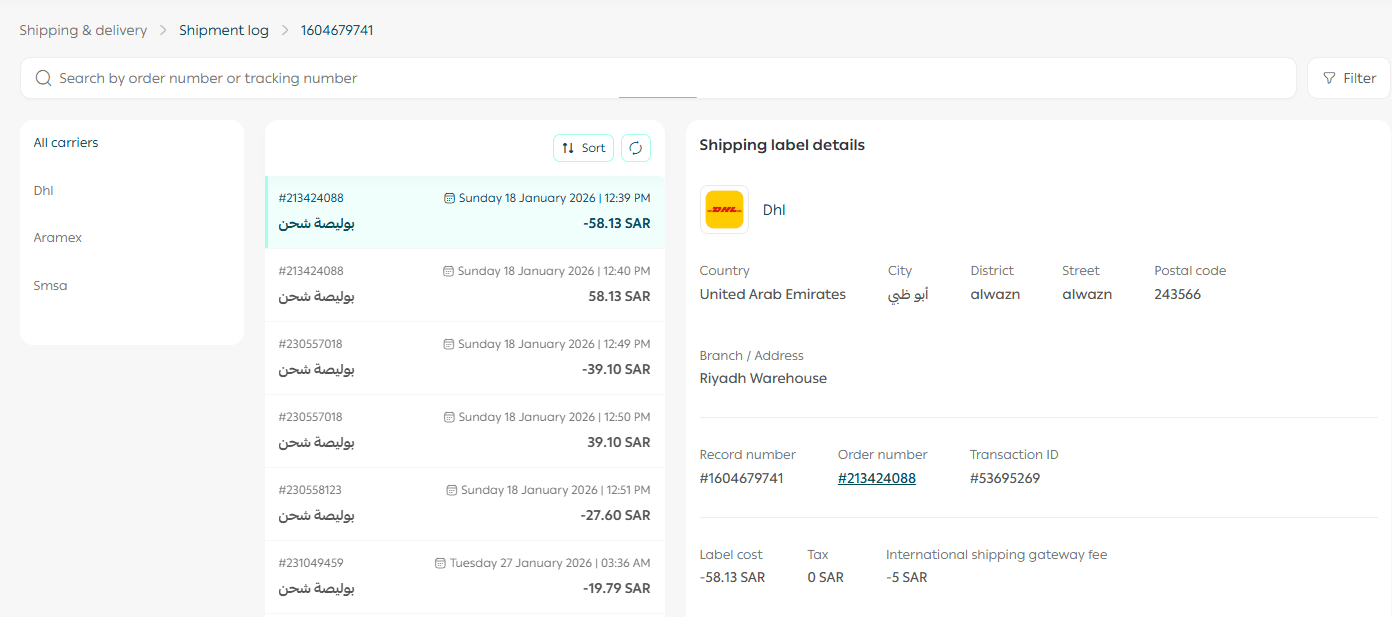Screen dimensions: 1392x617
Task: Select the 39.10 SAR entry at 12:50 PM
Action: click(464, 430)
